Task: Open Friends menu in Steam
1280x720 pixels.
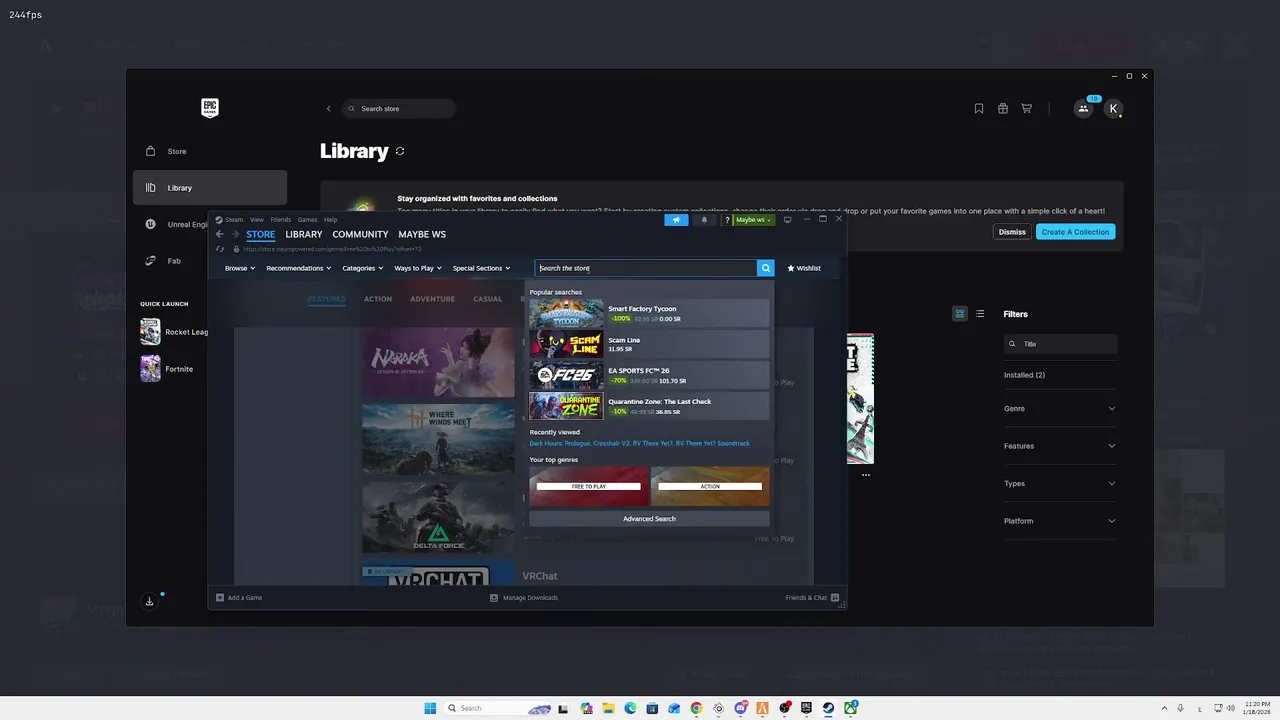Action: pyautogui.click(x=281, y=219)
